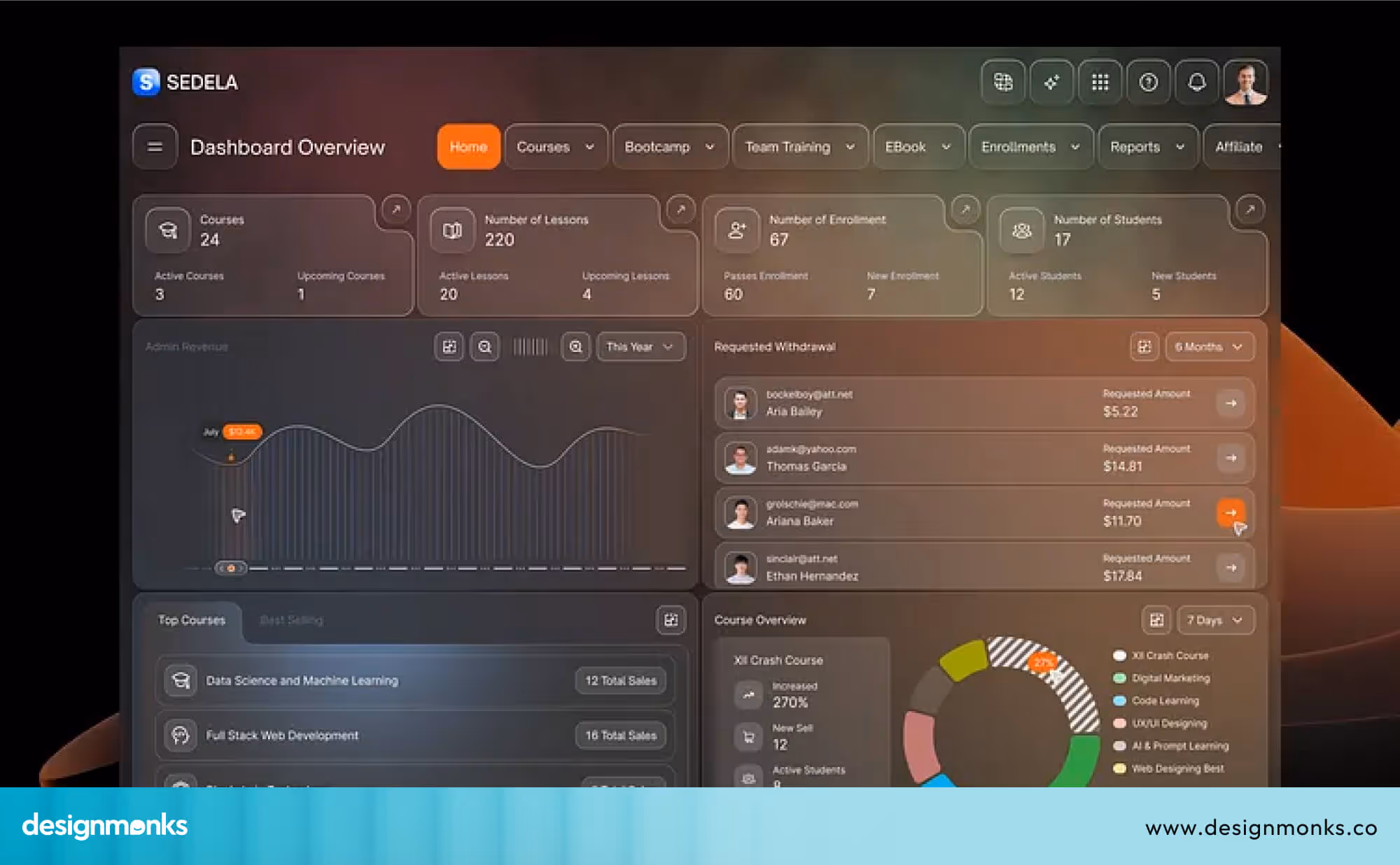
Task: Click the chart timeline slider handle
Action: click(x=231, y=568)
